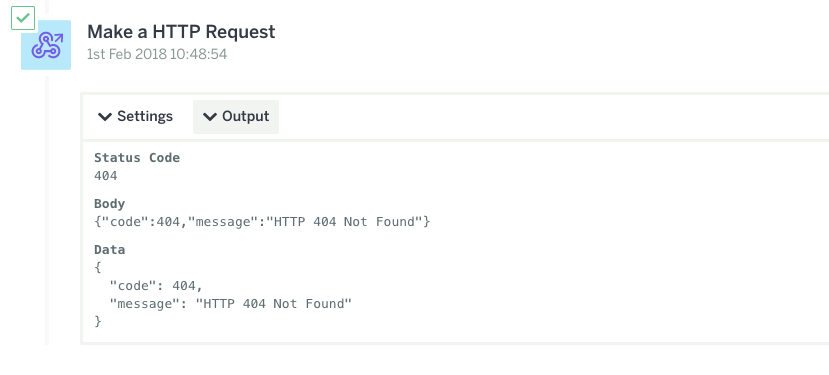Click the Make a HTTP Request title
The height and width of the screenshot is (375, 829).
tap(181, 32)
